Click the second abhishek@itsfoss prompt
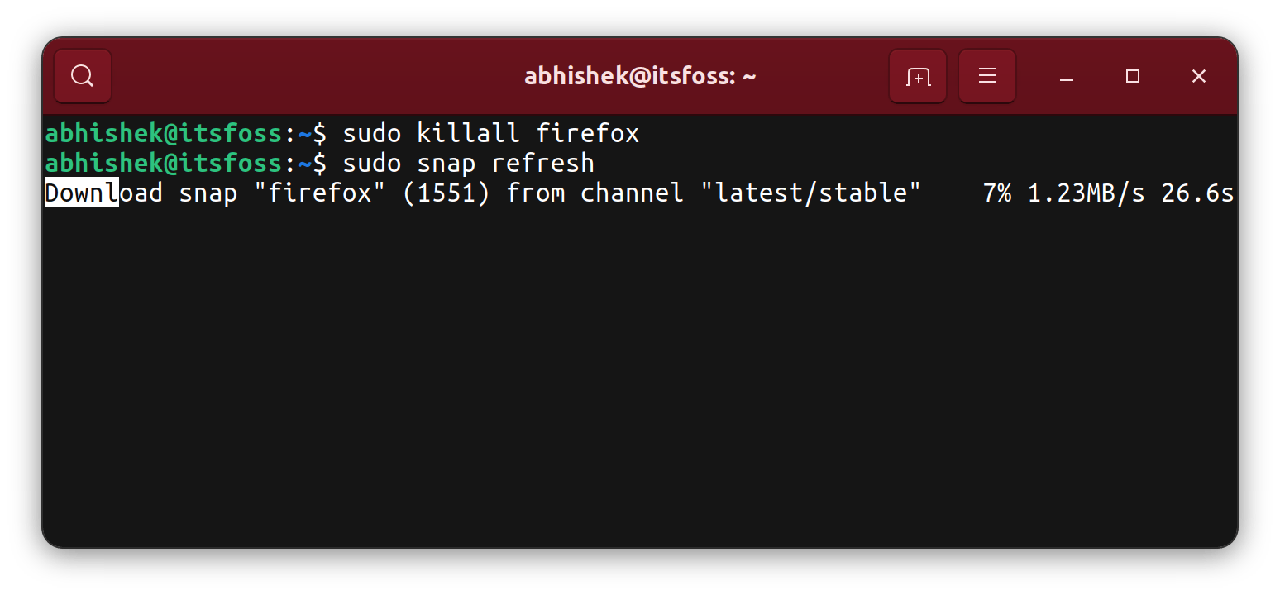Image resolution: width=1280 pixels, height=595 pixels. coord(163,163)
